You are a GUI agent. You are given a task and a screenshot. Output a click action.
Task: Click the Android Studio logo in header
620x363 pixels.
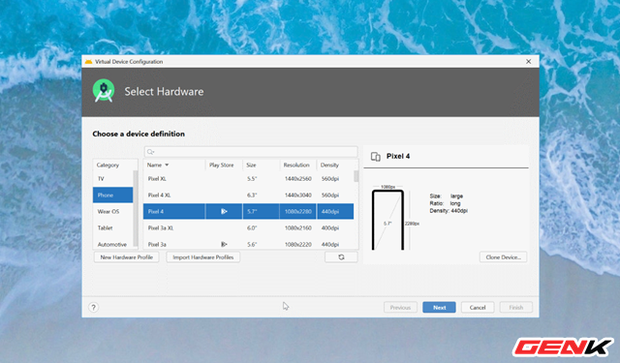104,91
